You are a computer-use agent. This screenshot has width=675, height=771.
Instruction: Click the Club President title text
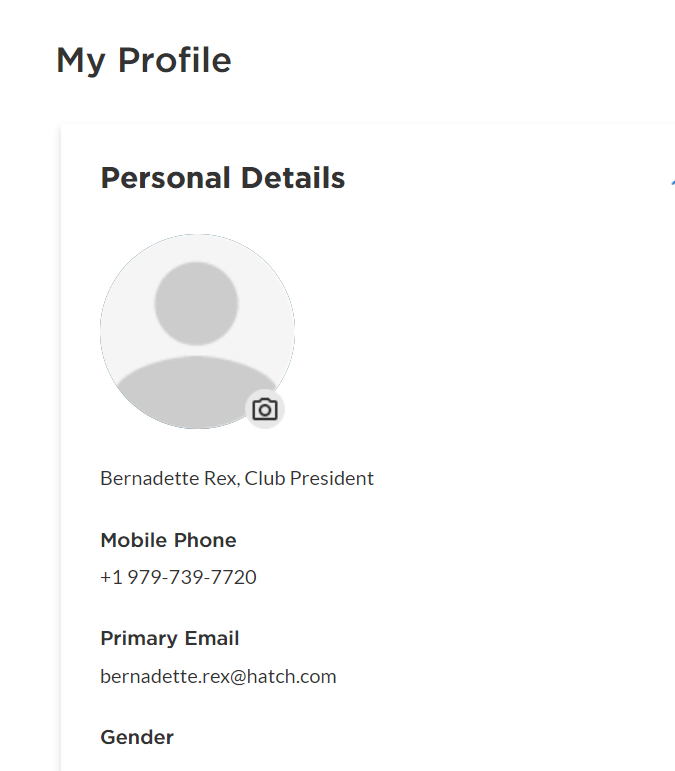[309, 478]
